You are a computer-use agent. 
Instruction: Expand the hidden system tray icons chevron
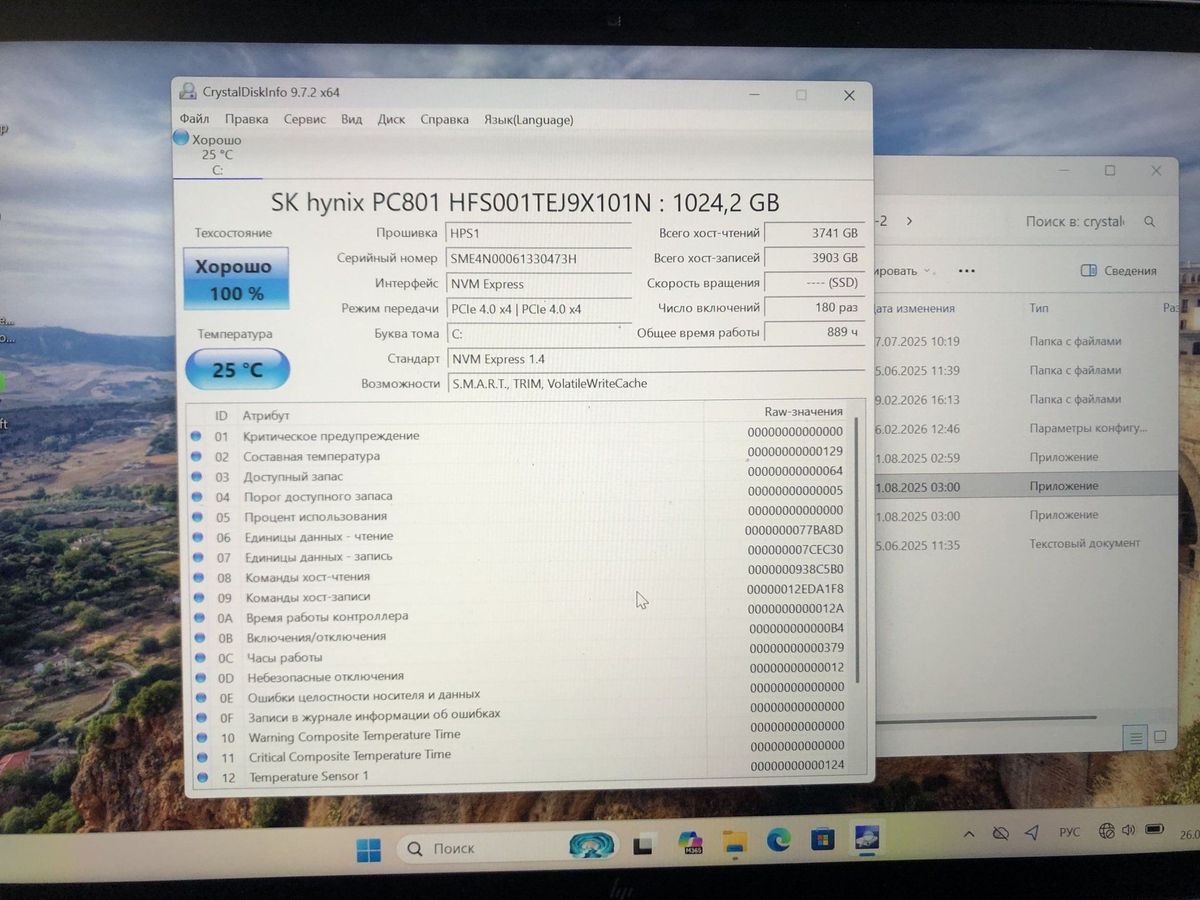click(x=968, y=834)
